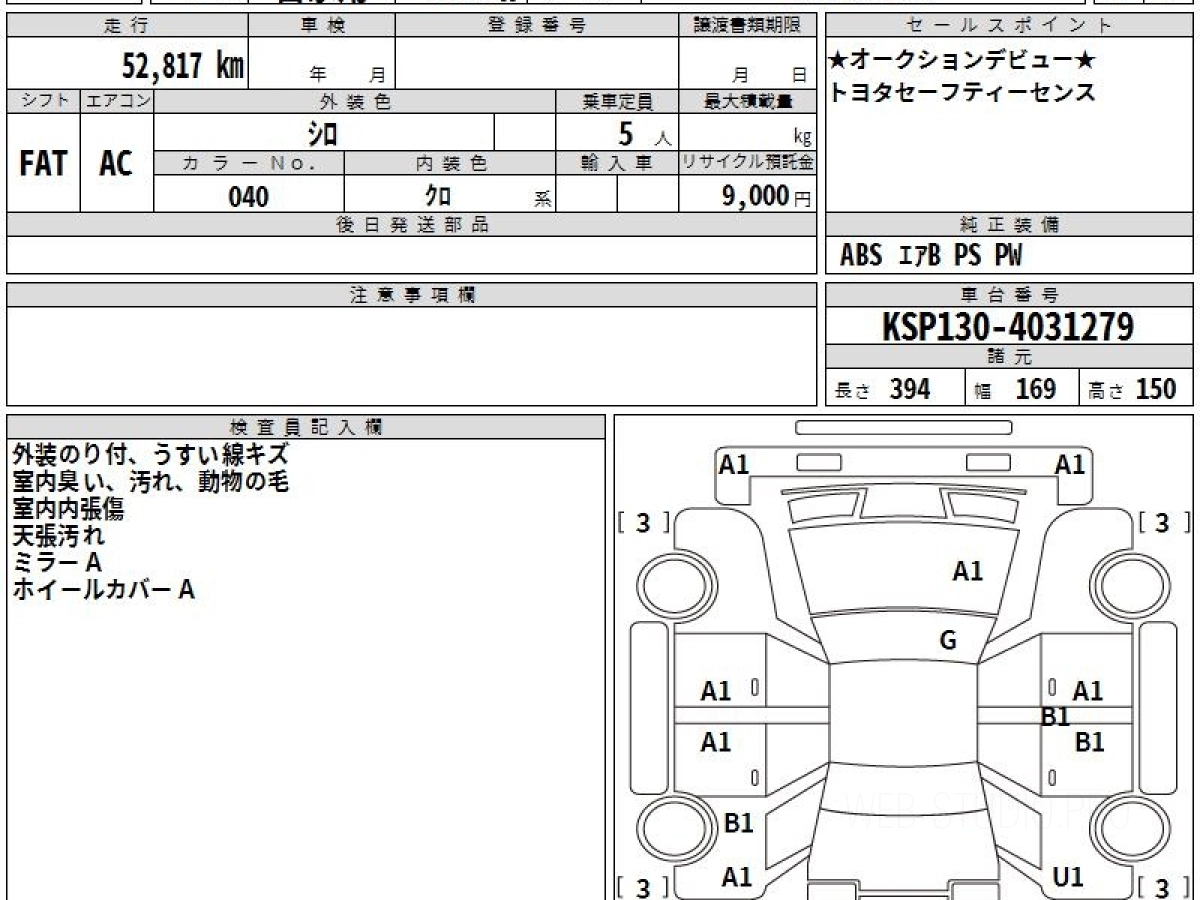The width and height of the screenshot is (1200, 900).
Task: Click the 乗車定員 header
Action: 617,101
